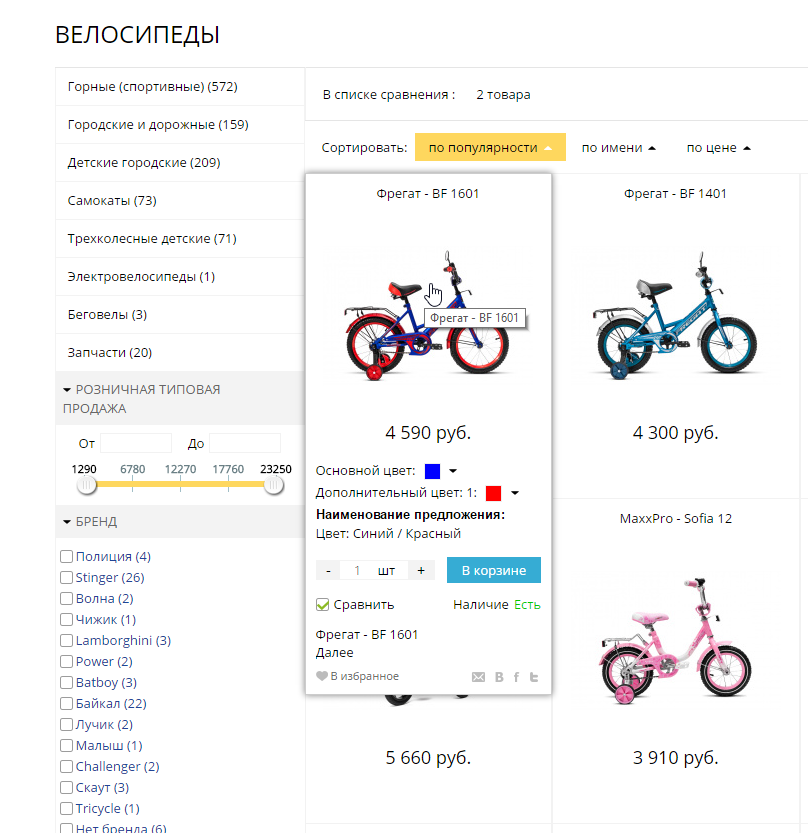This screenshot has width=808, height=833.
Task: Check the Lamborghini brand checkbox
Action: [66, 640]
